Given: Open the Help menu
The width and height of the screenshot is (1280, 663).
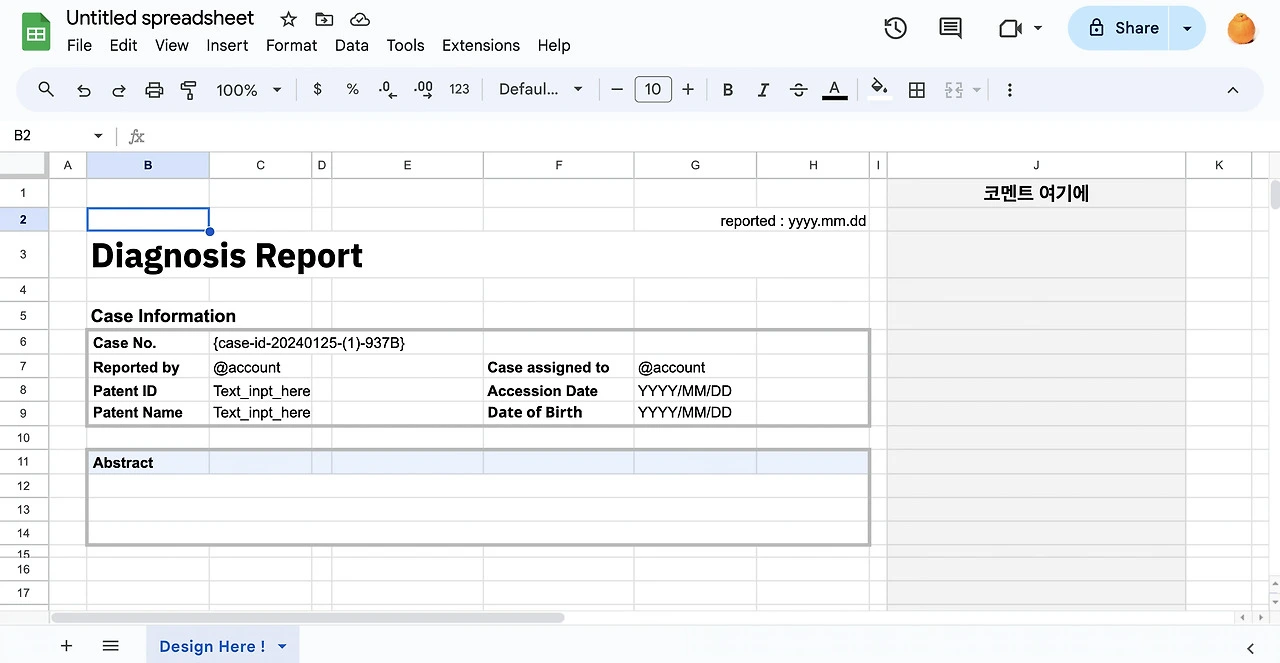Looking at the screenshot, I should [x=554, y=45].
